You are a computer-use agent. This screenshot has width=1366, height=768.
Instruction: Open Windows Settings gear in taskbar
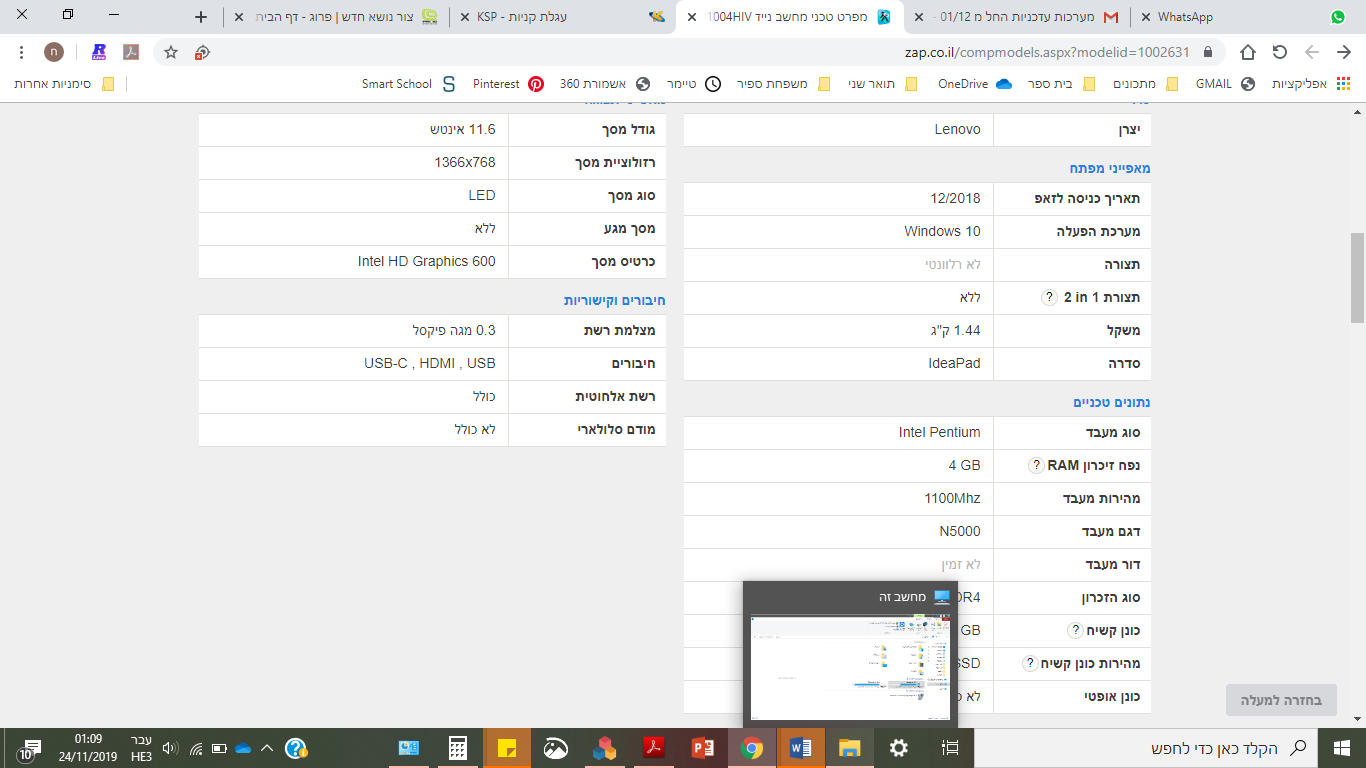(899, 748)
